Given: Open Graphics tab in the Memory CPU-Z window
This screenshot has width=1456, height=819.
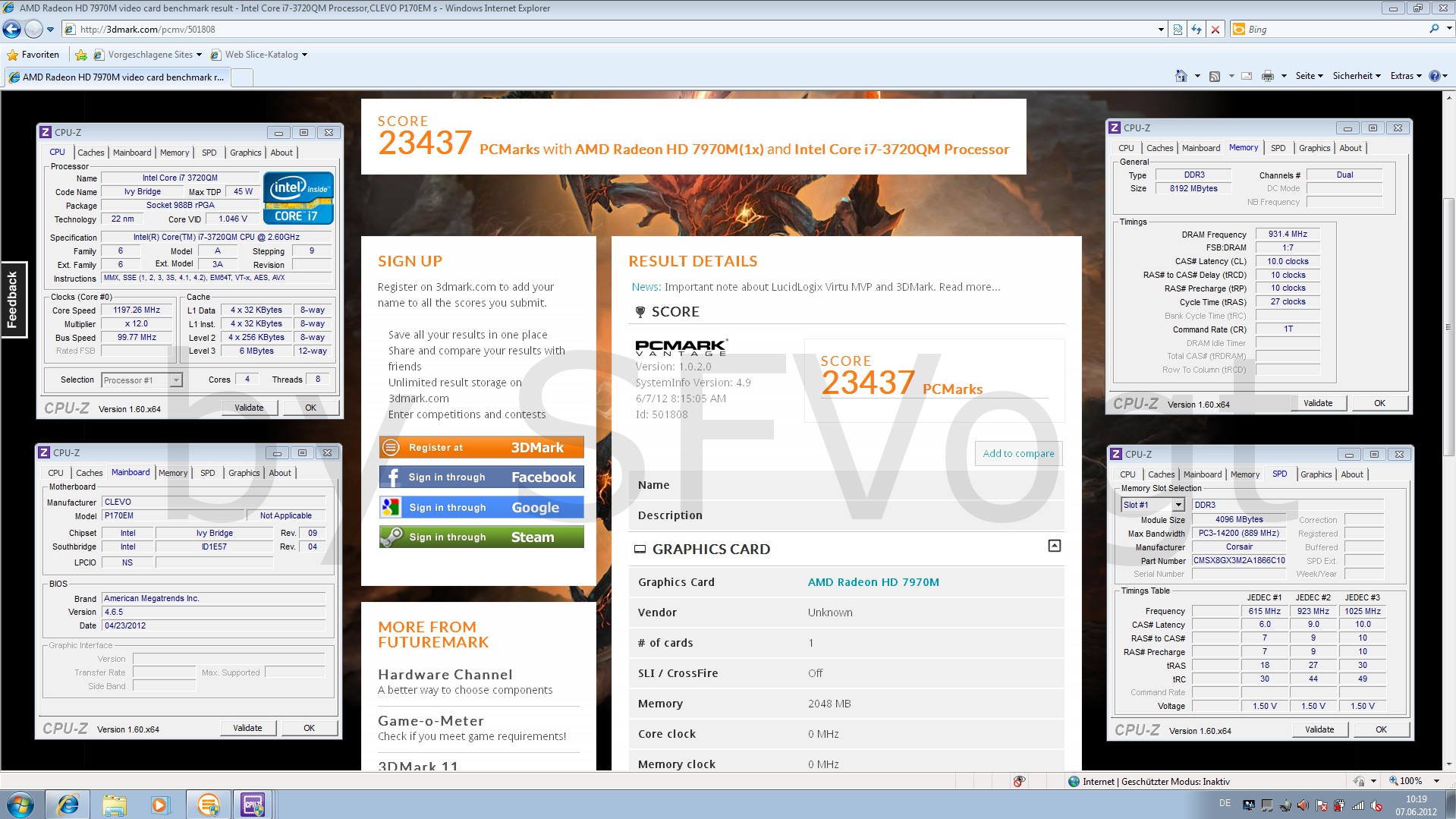Looking at the screenshot, I should [1314, 148].
